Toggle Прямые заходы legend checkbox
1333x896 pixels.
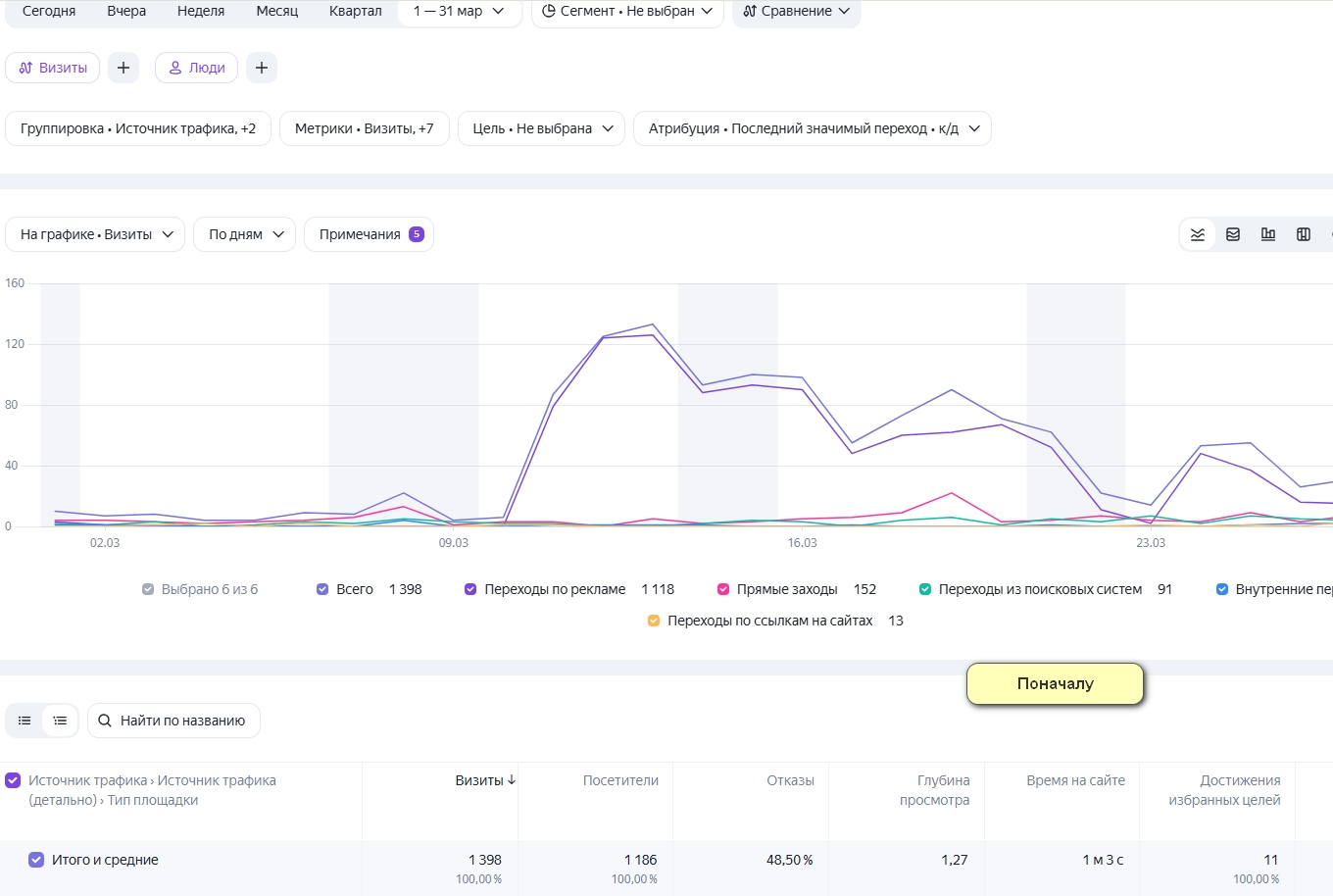point(723,589)
